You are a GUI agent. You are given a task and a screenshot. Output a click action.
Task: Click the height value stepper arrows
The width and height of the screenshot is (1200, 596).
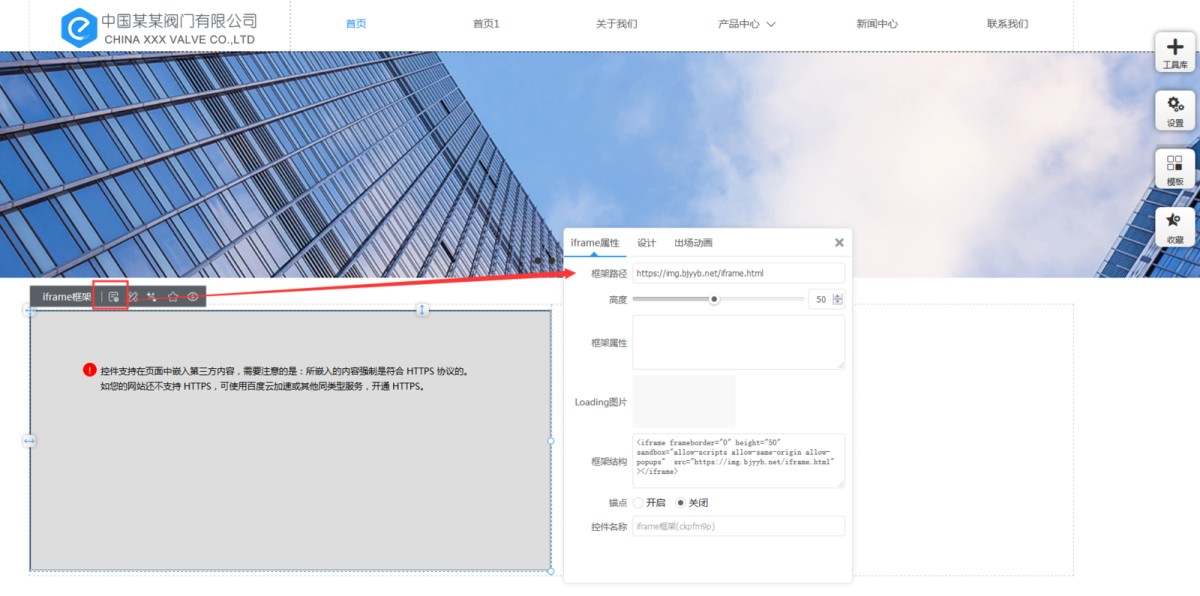(838, 299)
